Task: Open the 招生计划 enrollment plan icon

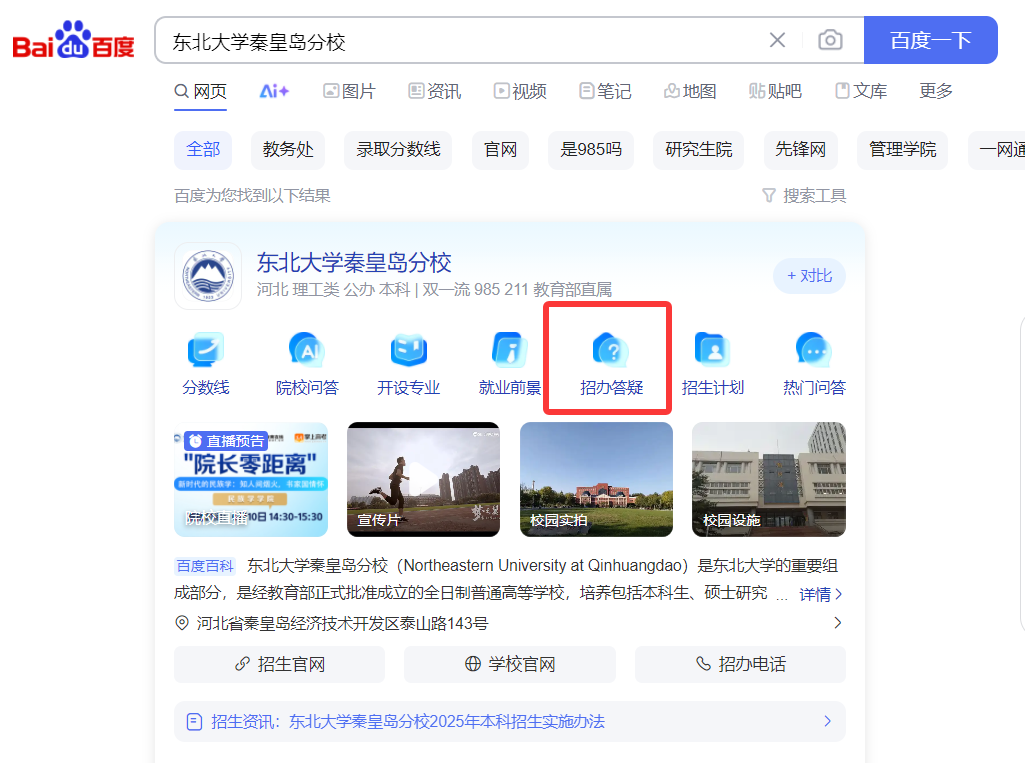Action: [x=712, y=351]
